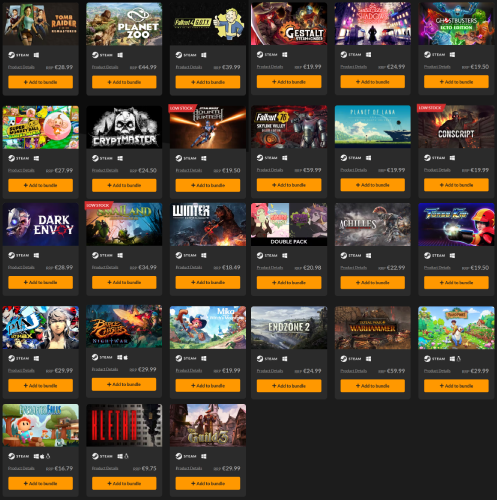
Task: Click the Windows icon under The Guild 3
Action: [204, 456]
